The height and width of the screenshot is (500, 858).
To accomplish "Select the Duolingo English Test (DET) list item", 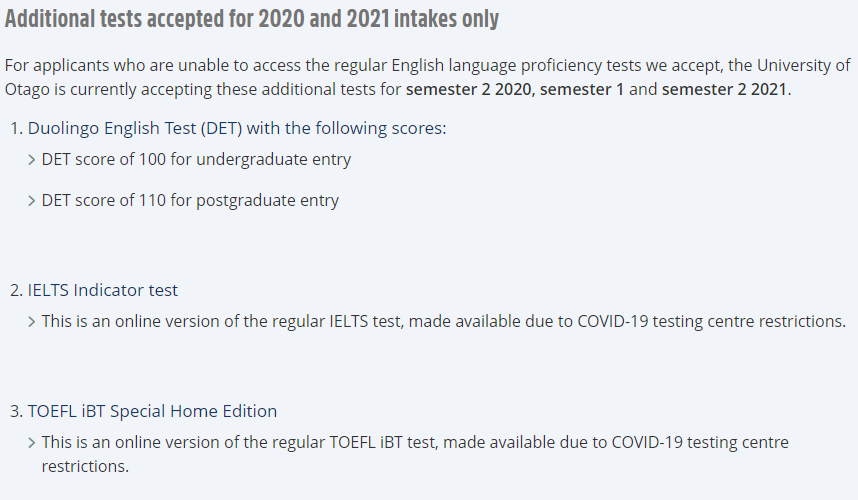I will (x=237, y=129).
